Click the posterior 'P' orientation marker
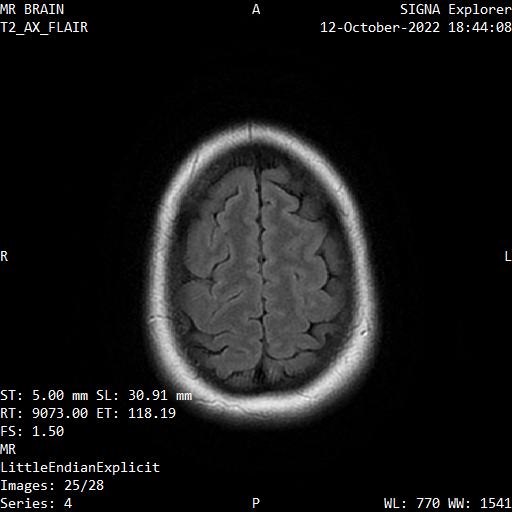 coord(256,503)
